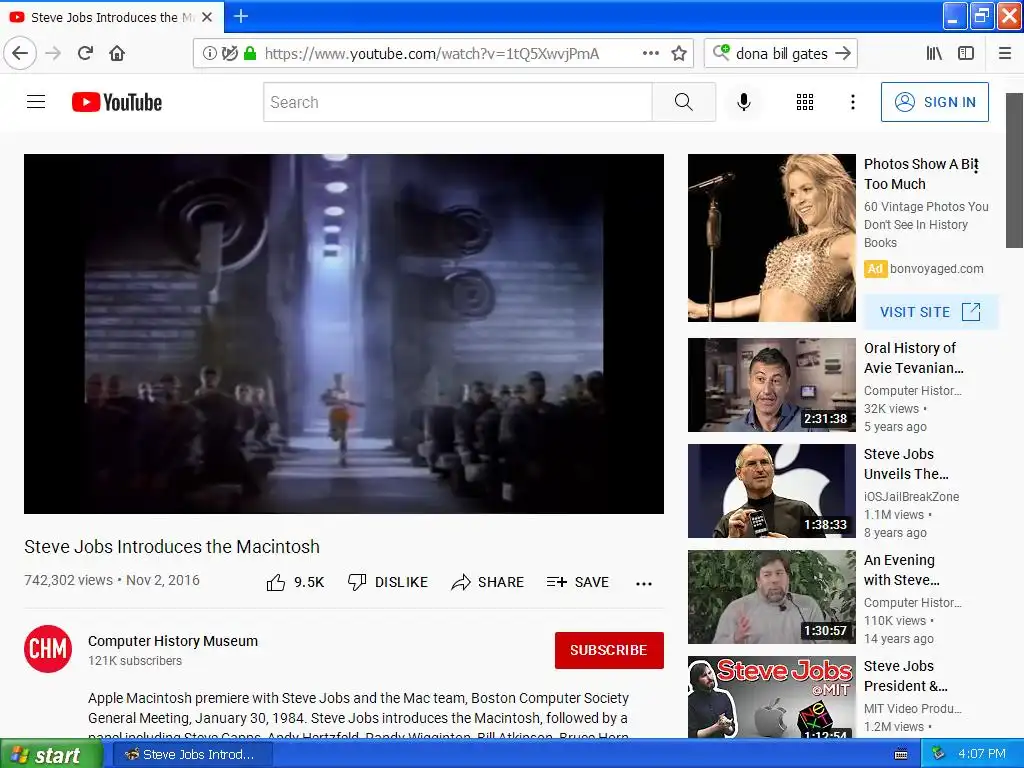Image resolution: width=1024 pixels, height=768 pixels.
Task: Click the An Evening with Steve title
Action: pos(901,570)
